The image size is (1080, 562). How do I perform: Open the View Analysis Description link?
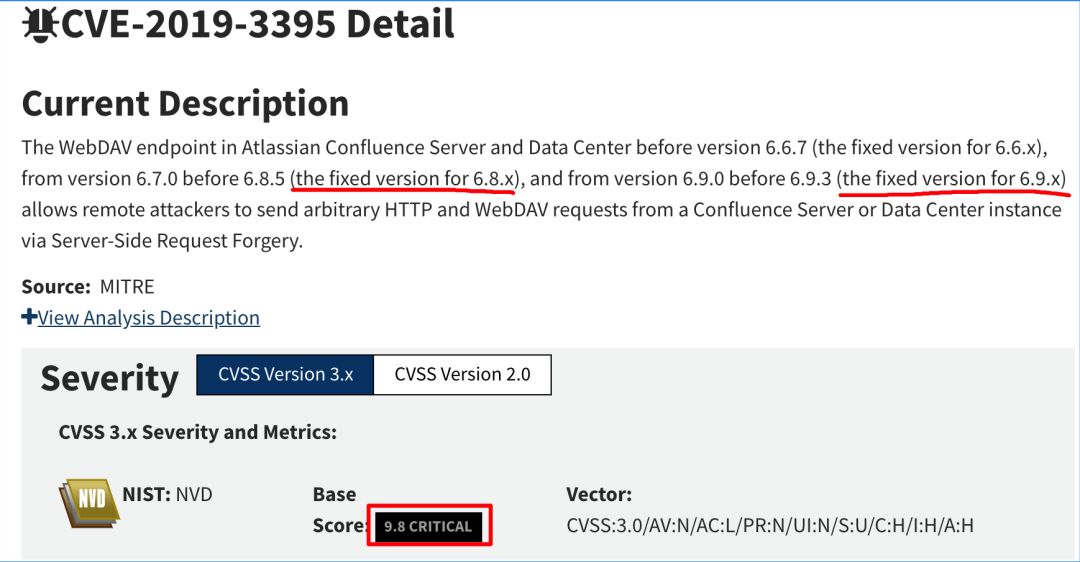click(148, 318)
